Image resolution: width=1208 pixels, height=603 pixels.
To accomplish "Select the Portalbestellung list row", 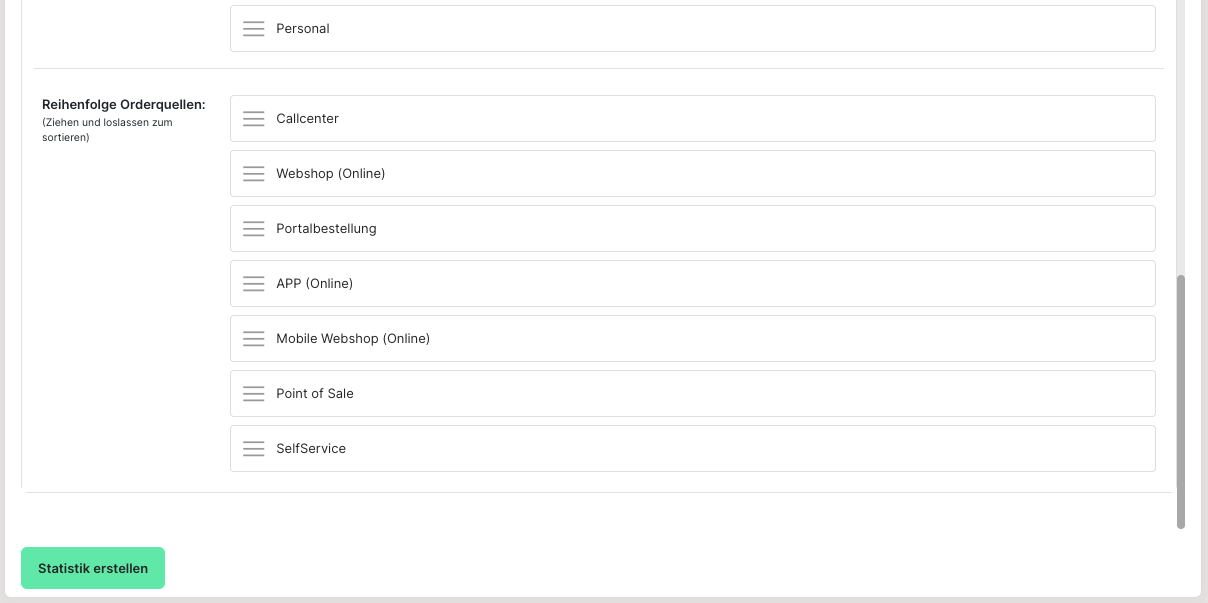I will [692, 229].
